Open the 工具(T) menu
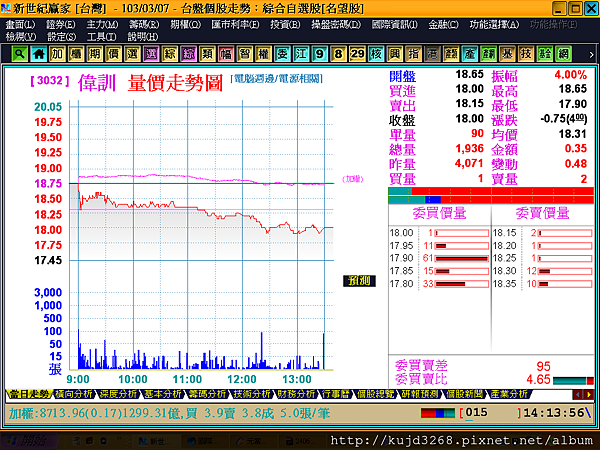Screen dimensions: 600x450 [102, 37]
